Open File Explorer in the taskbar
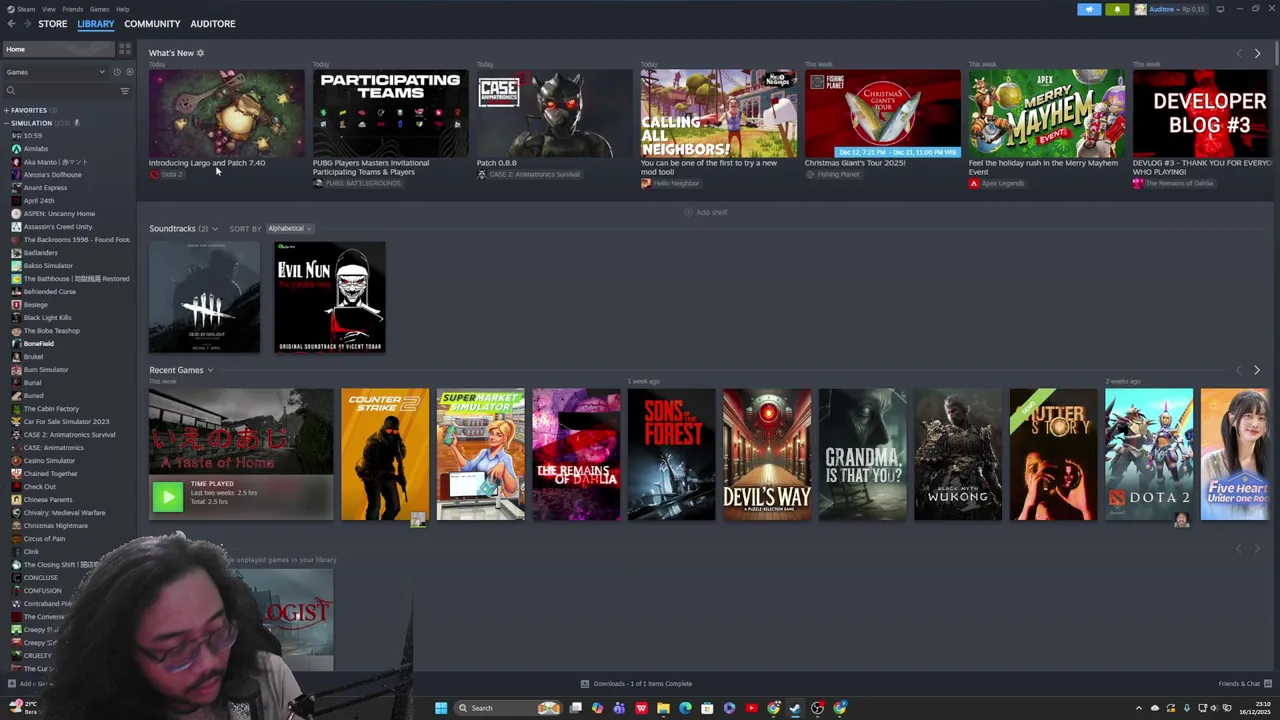 663,708
